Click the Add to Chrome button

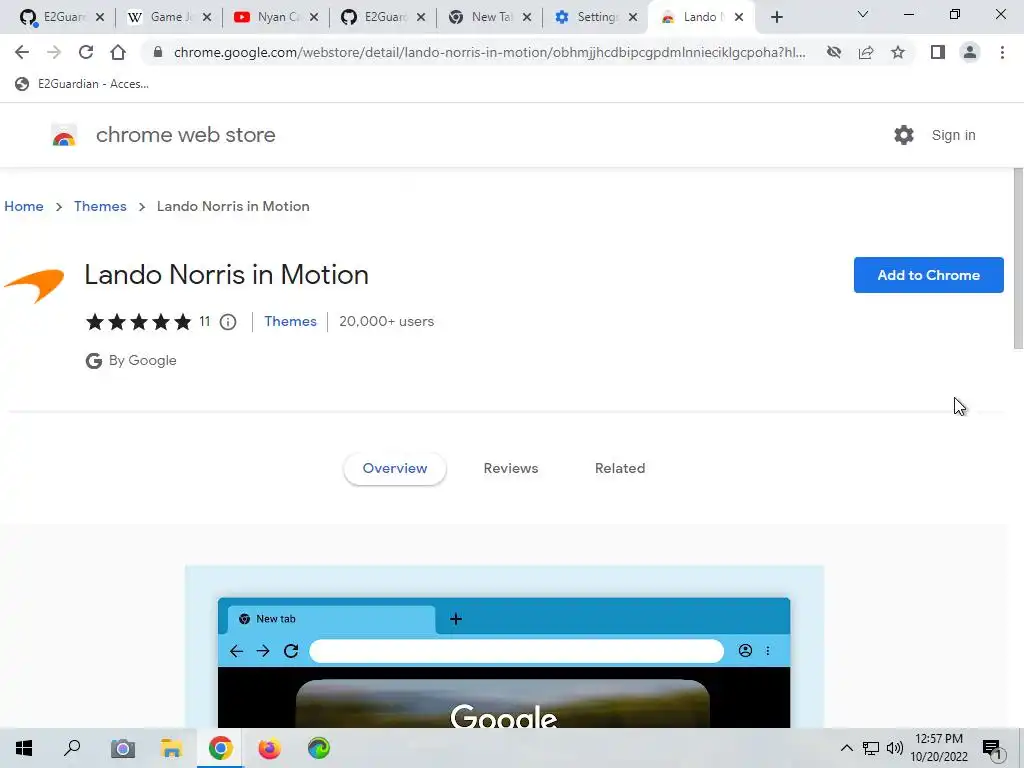(x=928, y=275)
